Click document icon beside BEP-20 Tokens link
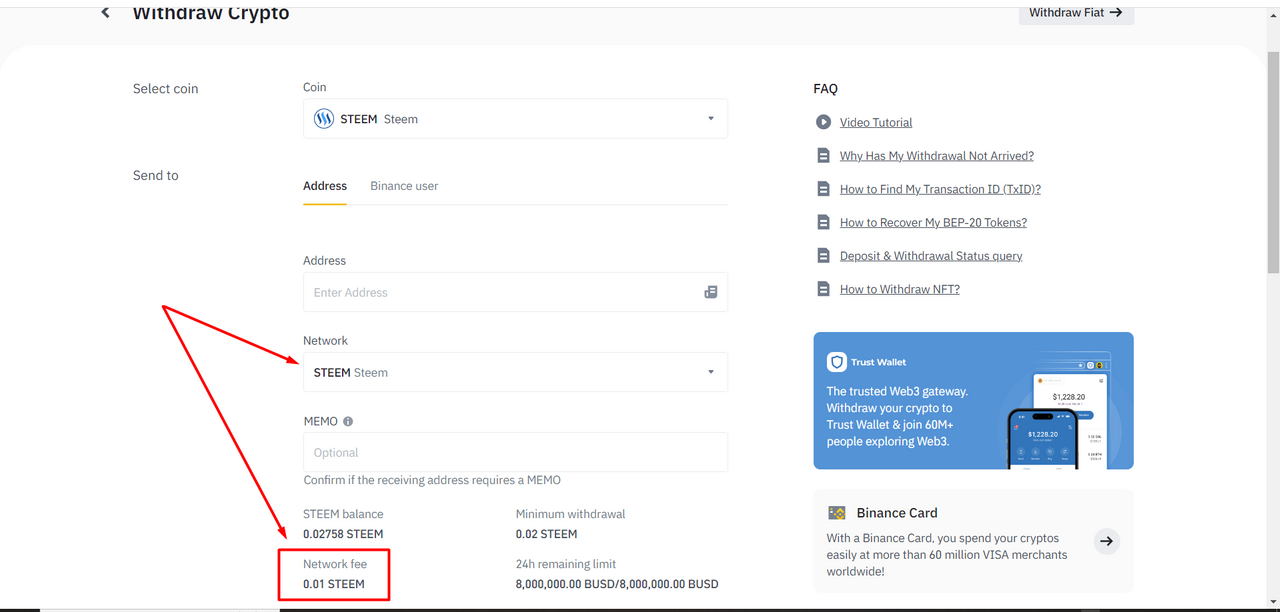The image size is (1280, 612). tap(823, 222)
